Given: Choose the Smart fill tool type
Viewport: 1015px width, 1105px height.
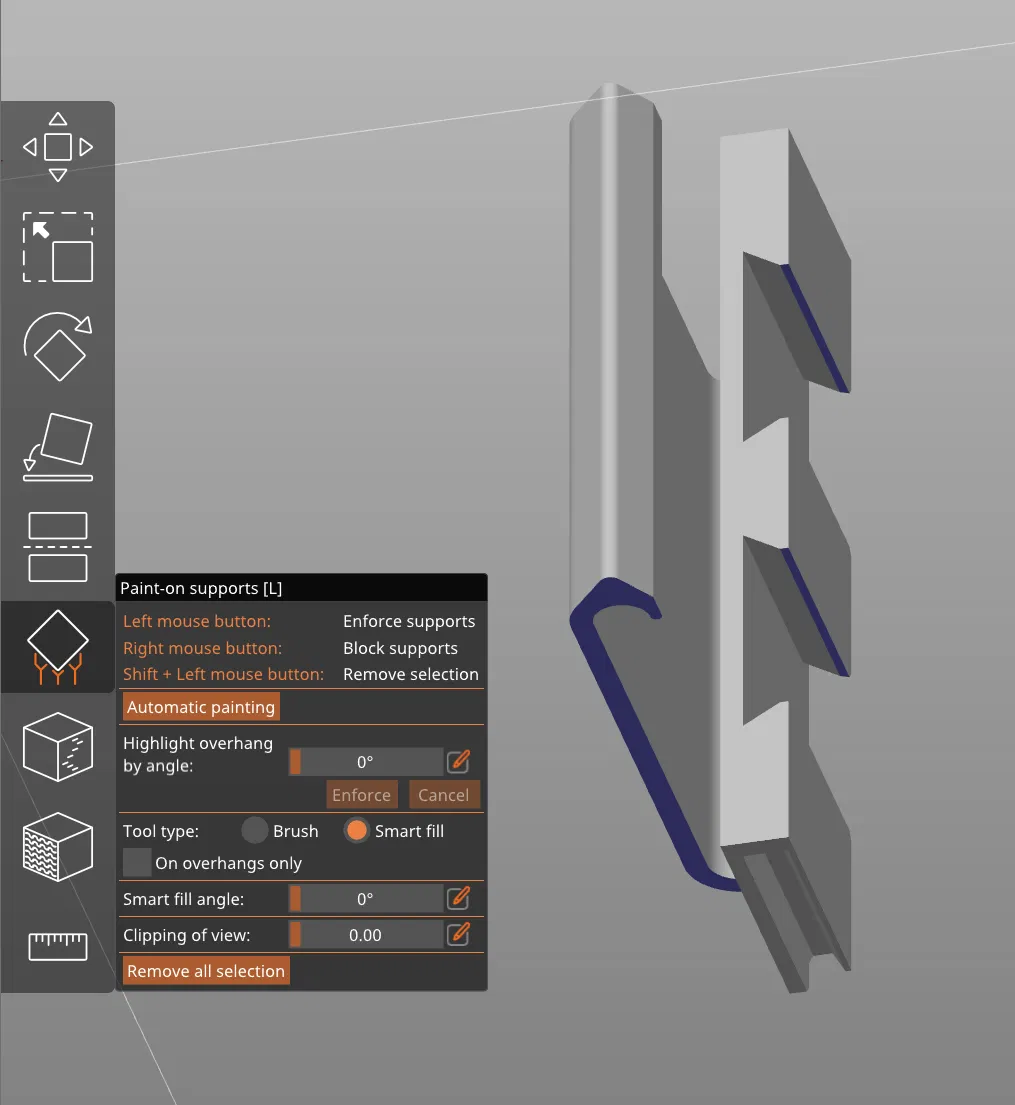Looking at the screenshot, I should (x=357, y=831).
